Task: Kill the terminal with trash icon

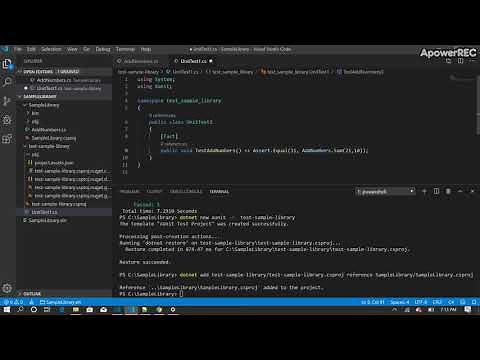Action: [448, 191]
